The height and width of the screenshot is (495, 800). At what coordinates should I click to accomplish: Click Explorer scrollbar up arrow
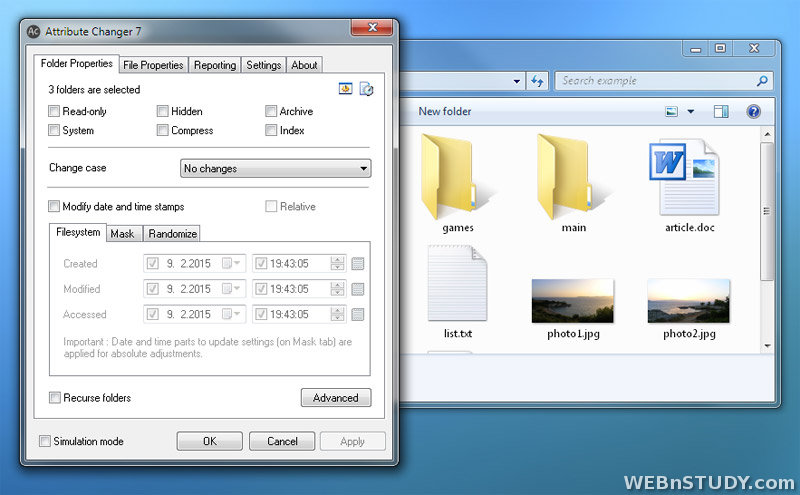tap(767, 134)
